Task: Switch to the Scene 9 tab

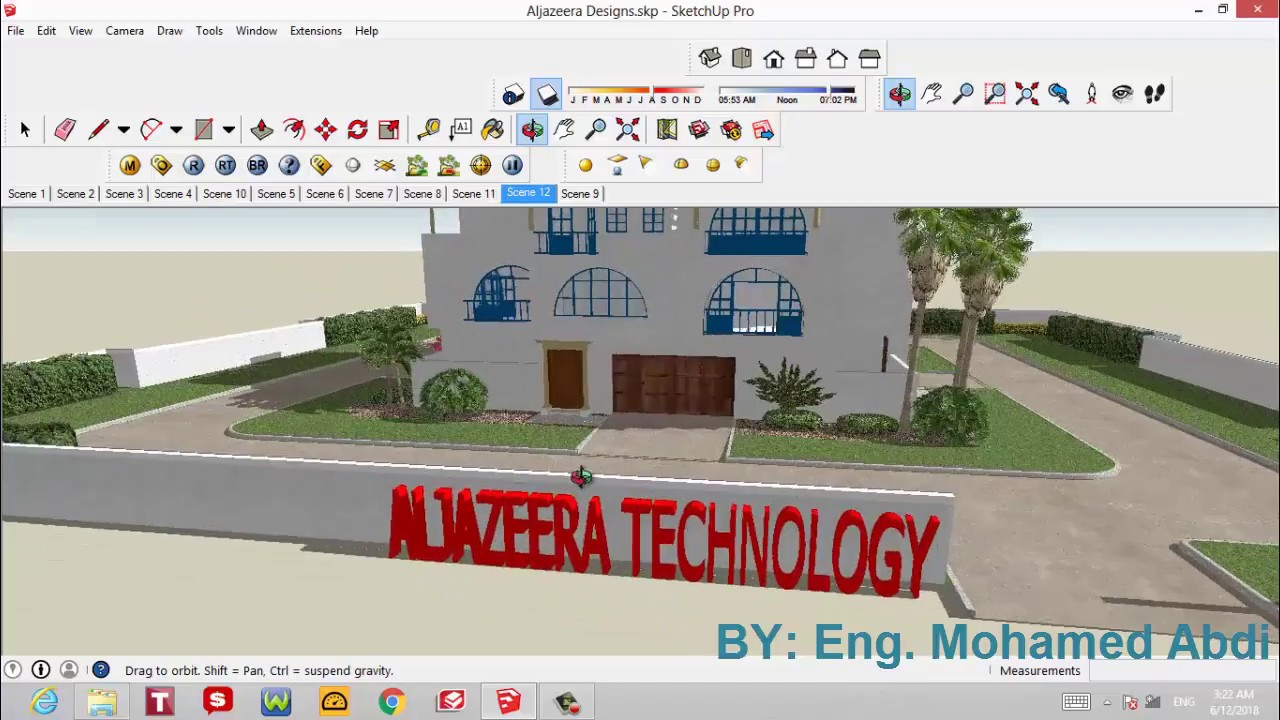Action: pyautogui.click(x=580, y=194)
